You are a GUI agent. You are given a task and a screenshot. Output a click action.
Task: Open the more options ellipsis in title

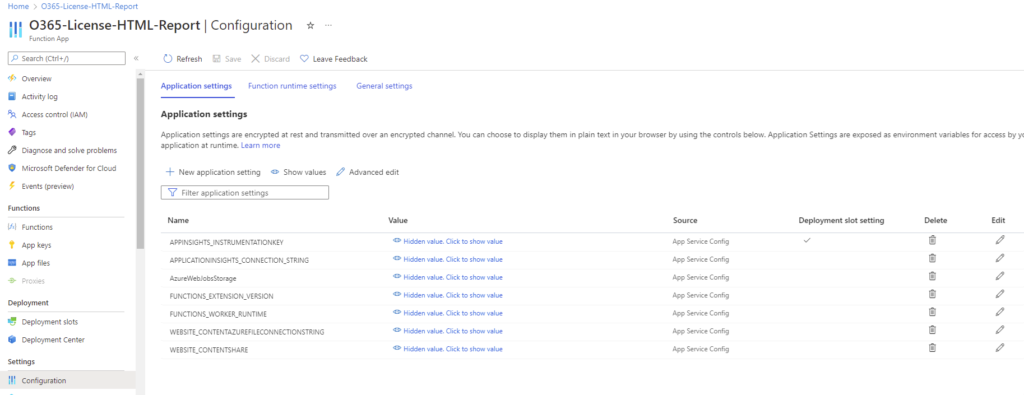coord(328,25)
